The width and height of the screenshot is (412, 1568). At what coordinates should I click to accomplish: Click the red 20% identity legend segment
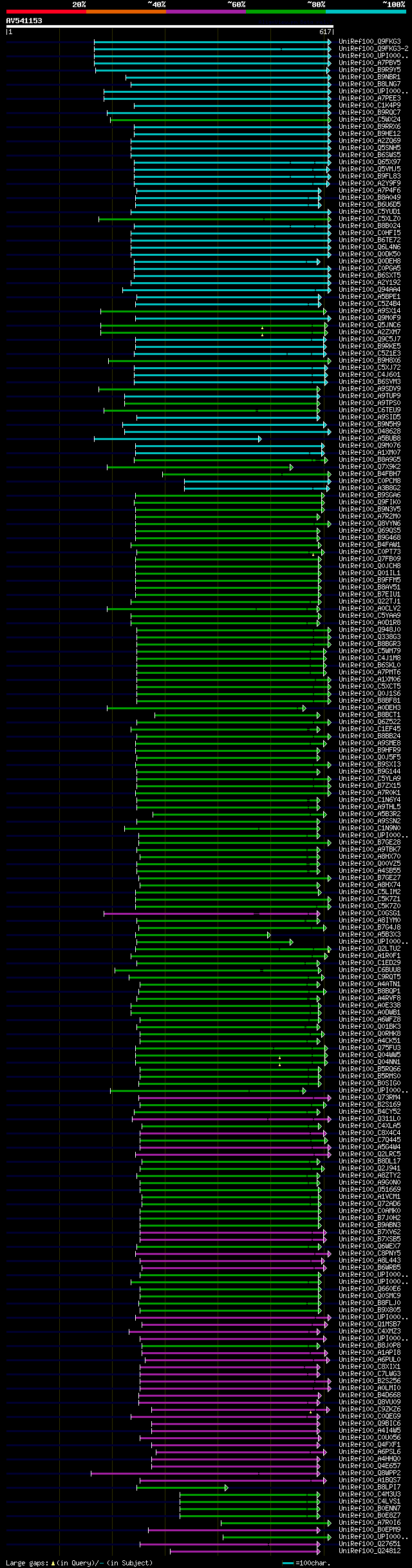pos(46,12)
